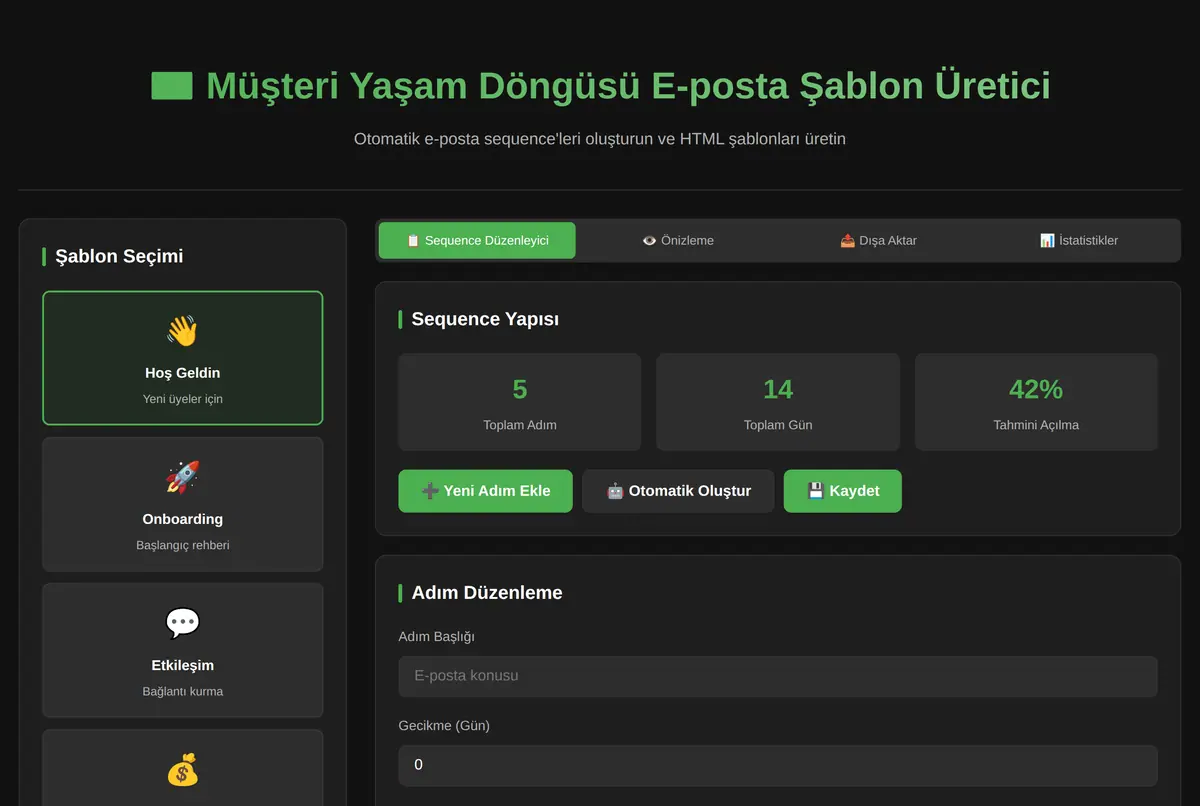Click the Otomatik Oluştur button
Image resolution: width=1200 pixels, height=806 pixels.
pos(679,491)
